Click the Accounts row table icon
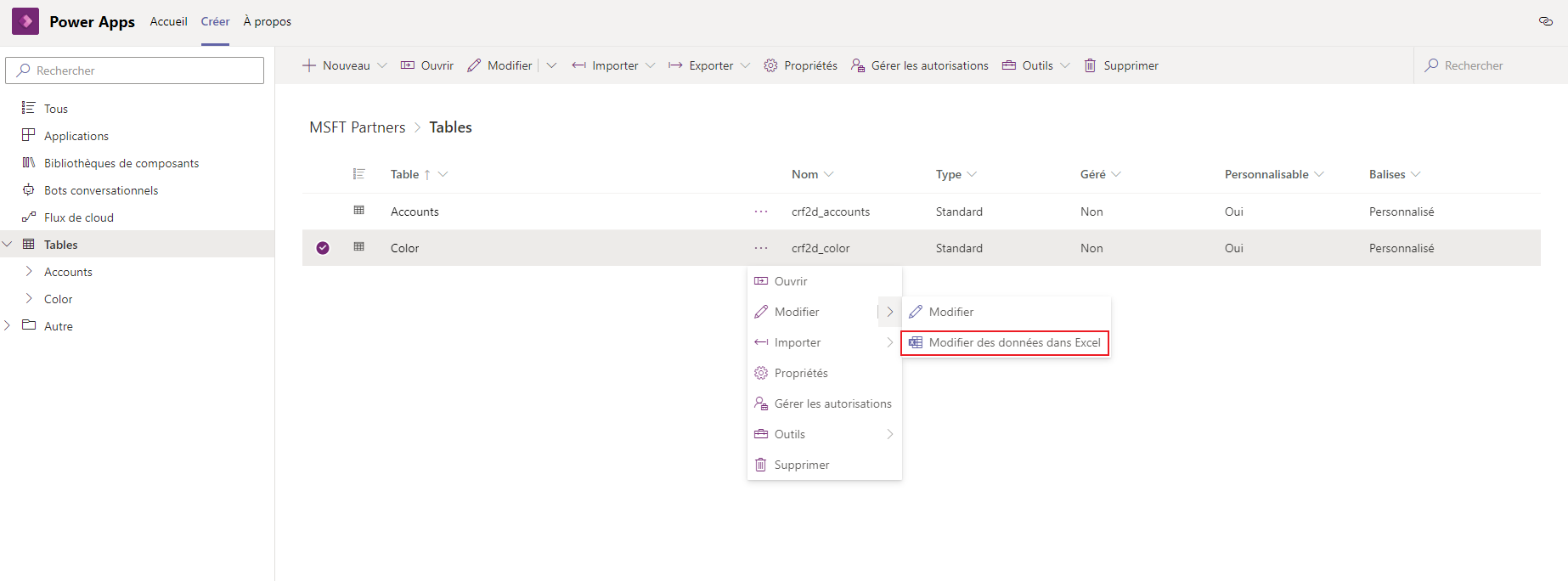This screenshot has height=581, width=1568. pos(359,211)
